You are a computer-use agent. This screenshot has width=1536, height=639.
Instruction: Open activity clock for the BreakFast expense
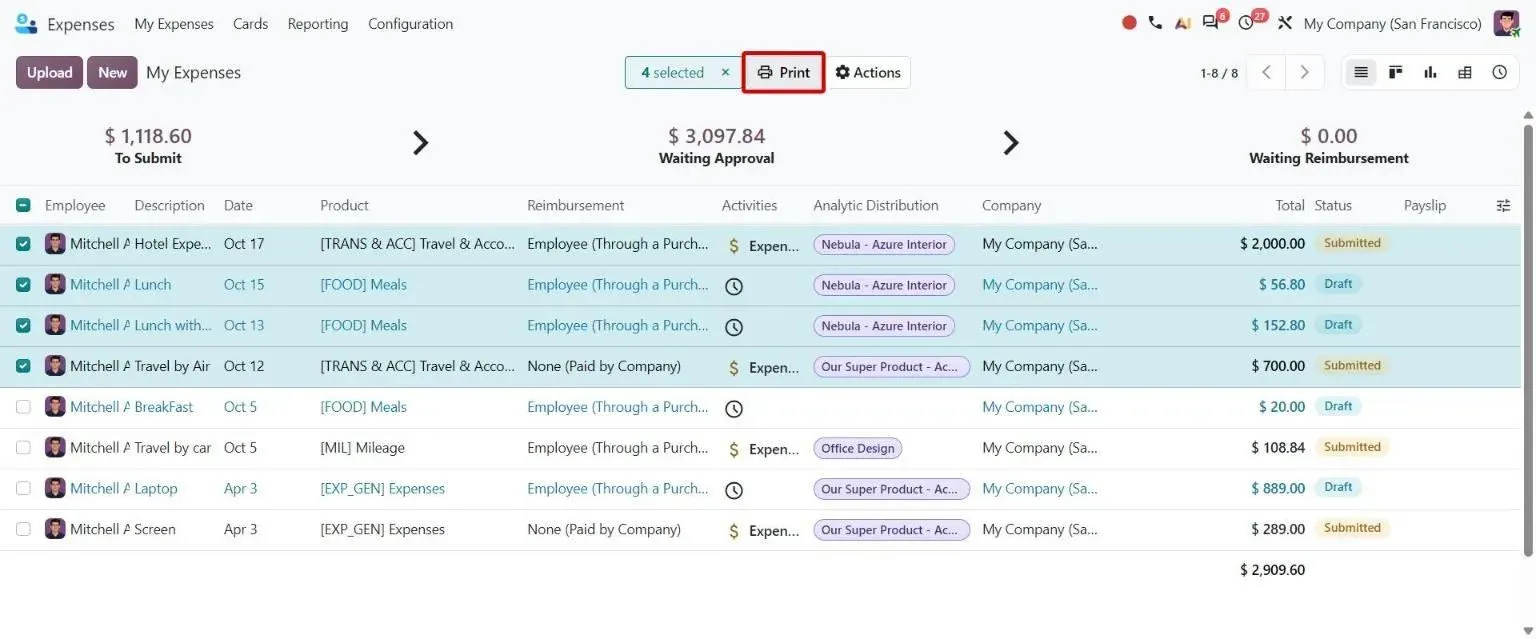734,408
